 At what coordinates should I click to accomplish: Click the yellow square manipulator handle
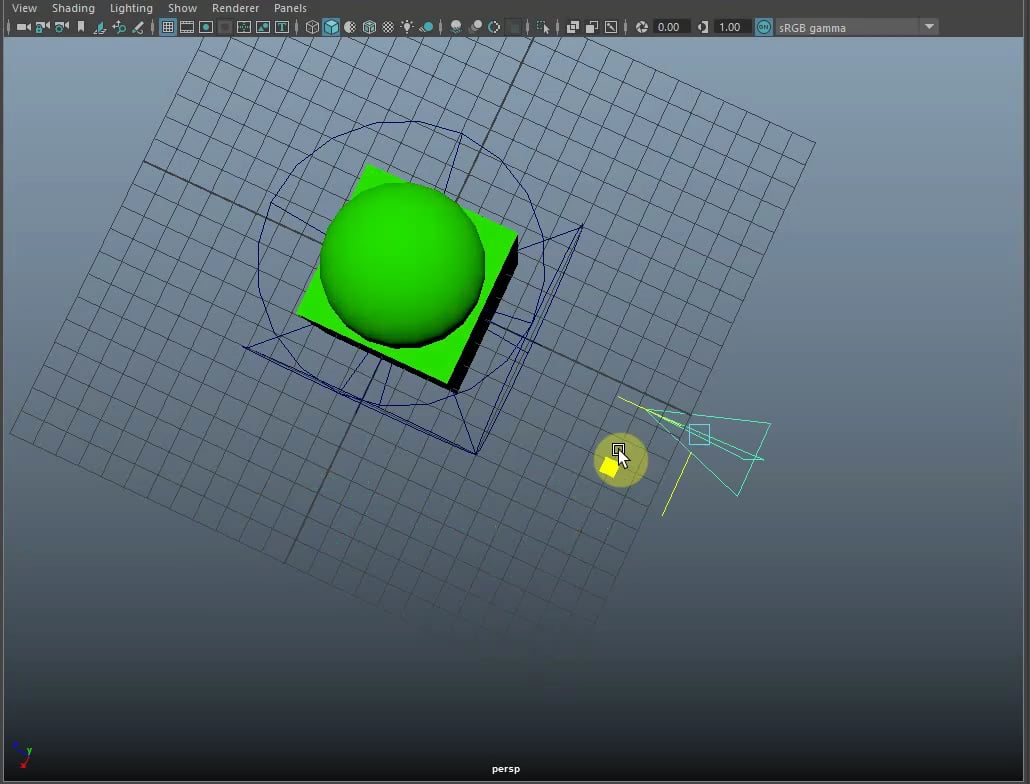click(608, 468)
